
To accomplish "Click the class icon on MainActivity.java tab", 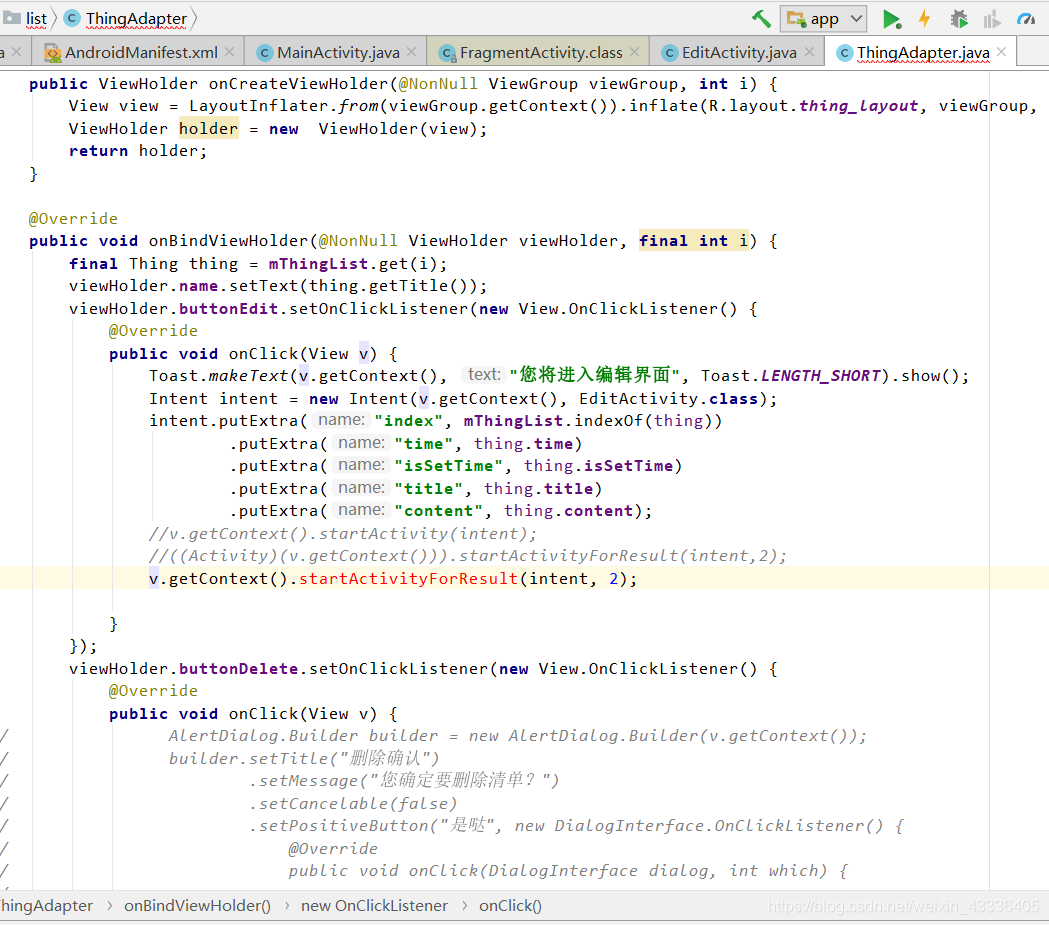I will [265, 53].
